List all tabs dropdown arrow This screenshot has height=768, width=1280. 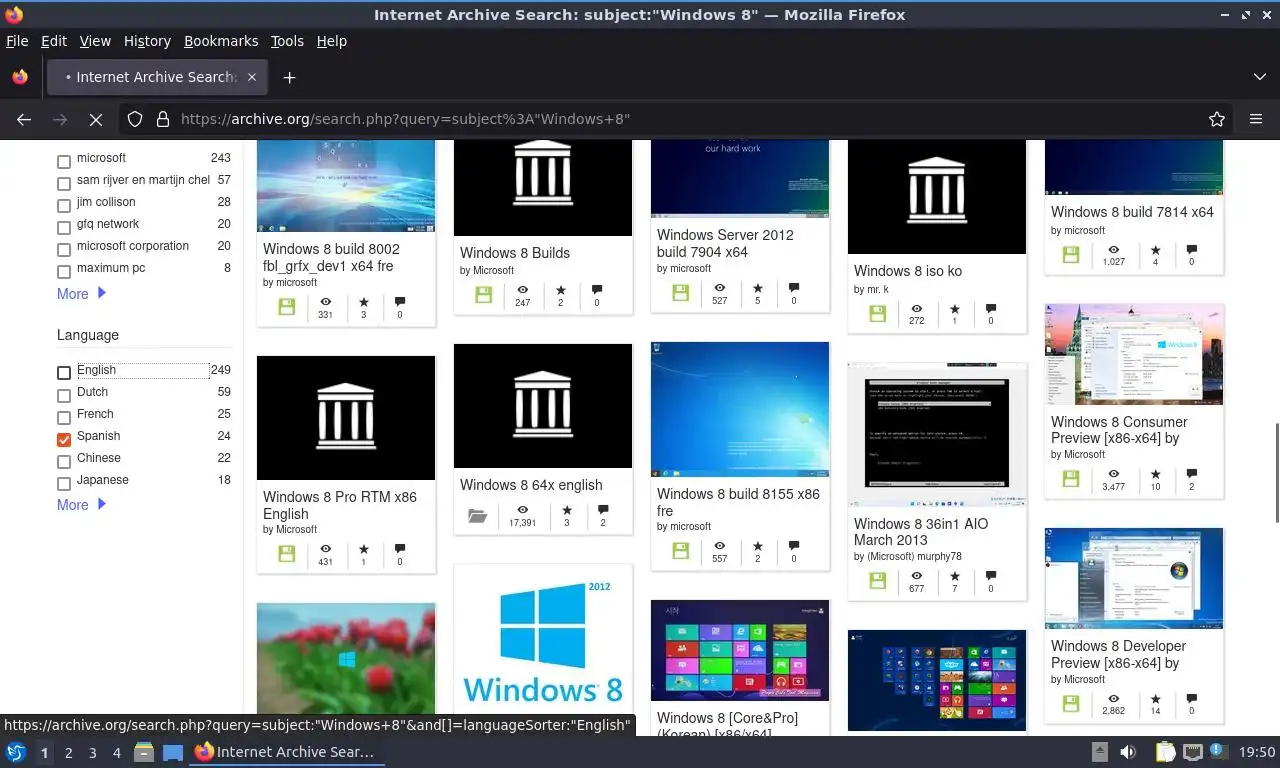(1259, 77)
